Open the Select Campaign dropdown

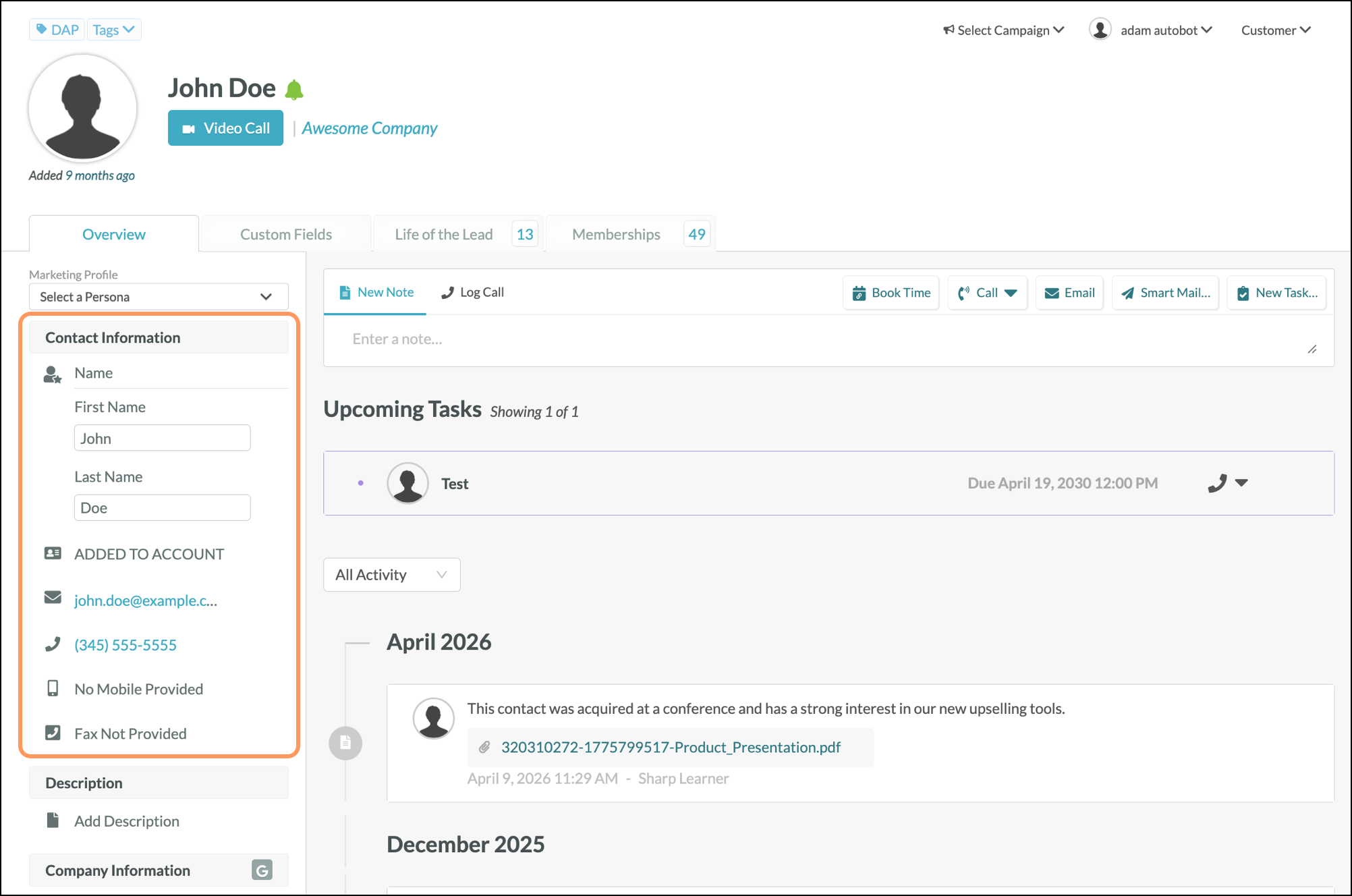click(1003, 30)
